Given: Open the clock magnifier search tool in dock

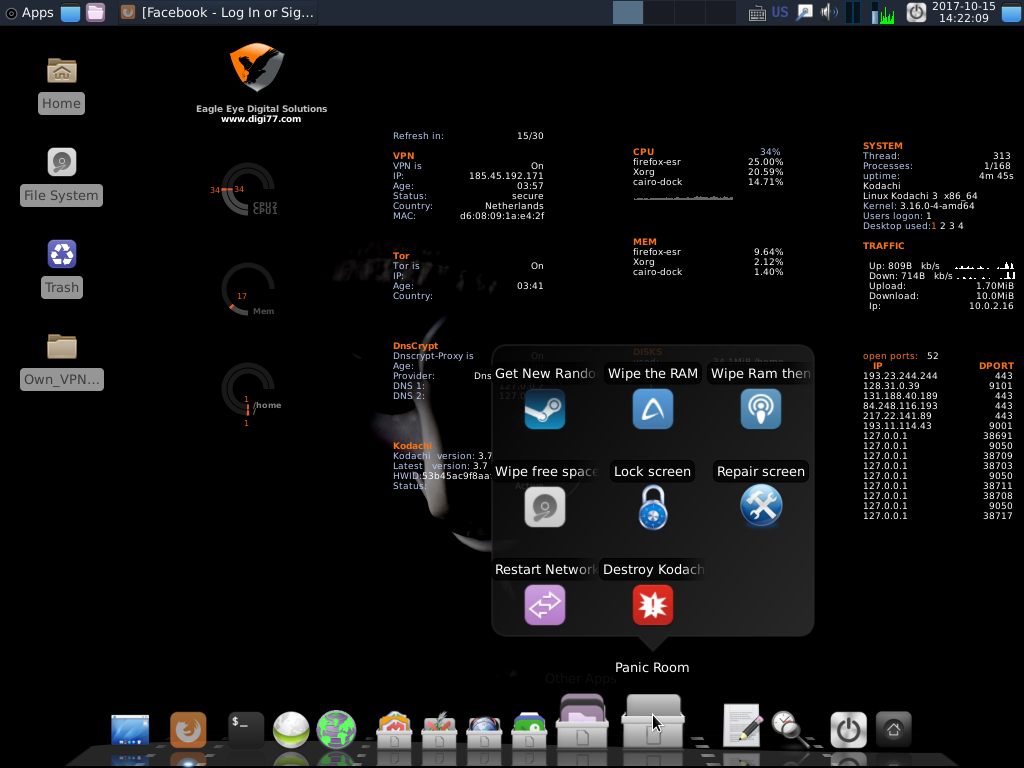Looking at the screenshot, I should (x=790, y=729).
